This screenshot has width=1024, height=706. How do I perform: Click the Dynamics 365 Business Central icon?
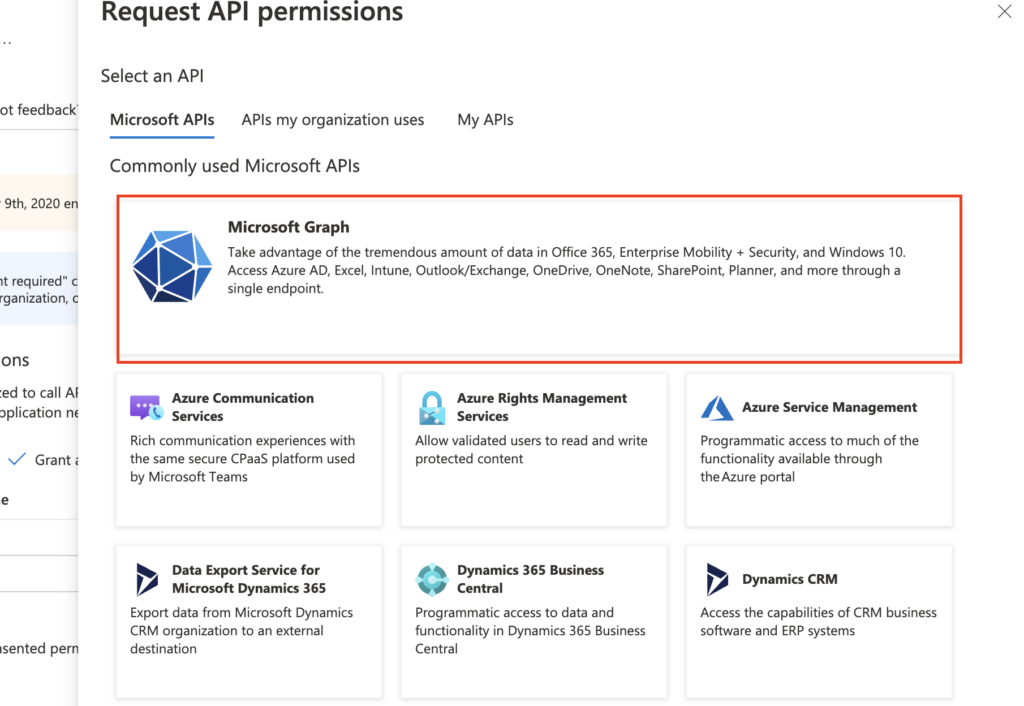tap(432, 579)
